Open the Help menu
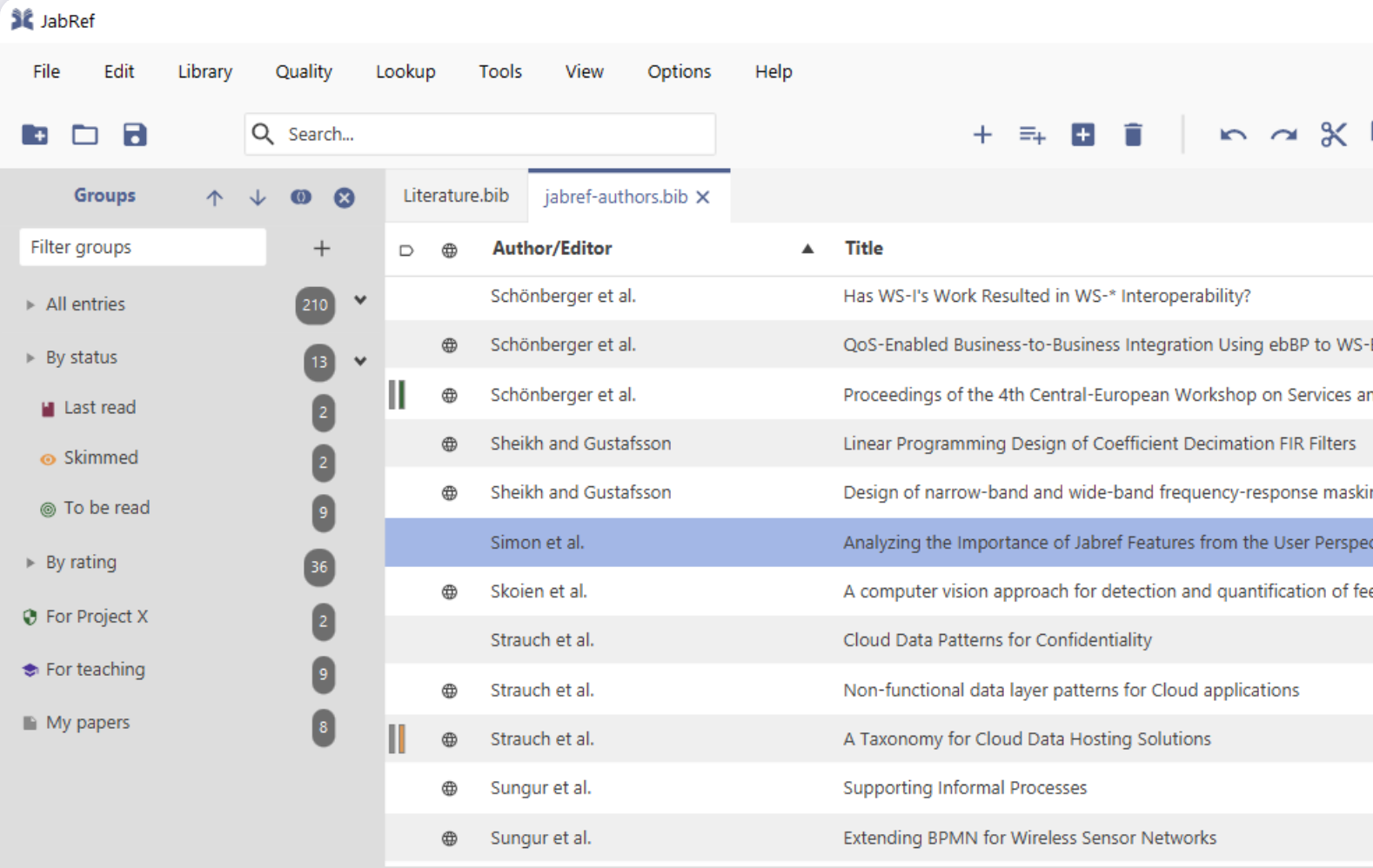1373x868 pixels. coord(774,71)
